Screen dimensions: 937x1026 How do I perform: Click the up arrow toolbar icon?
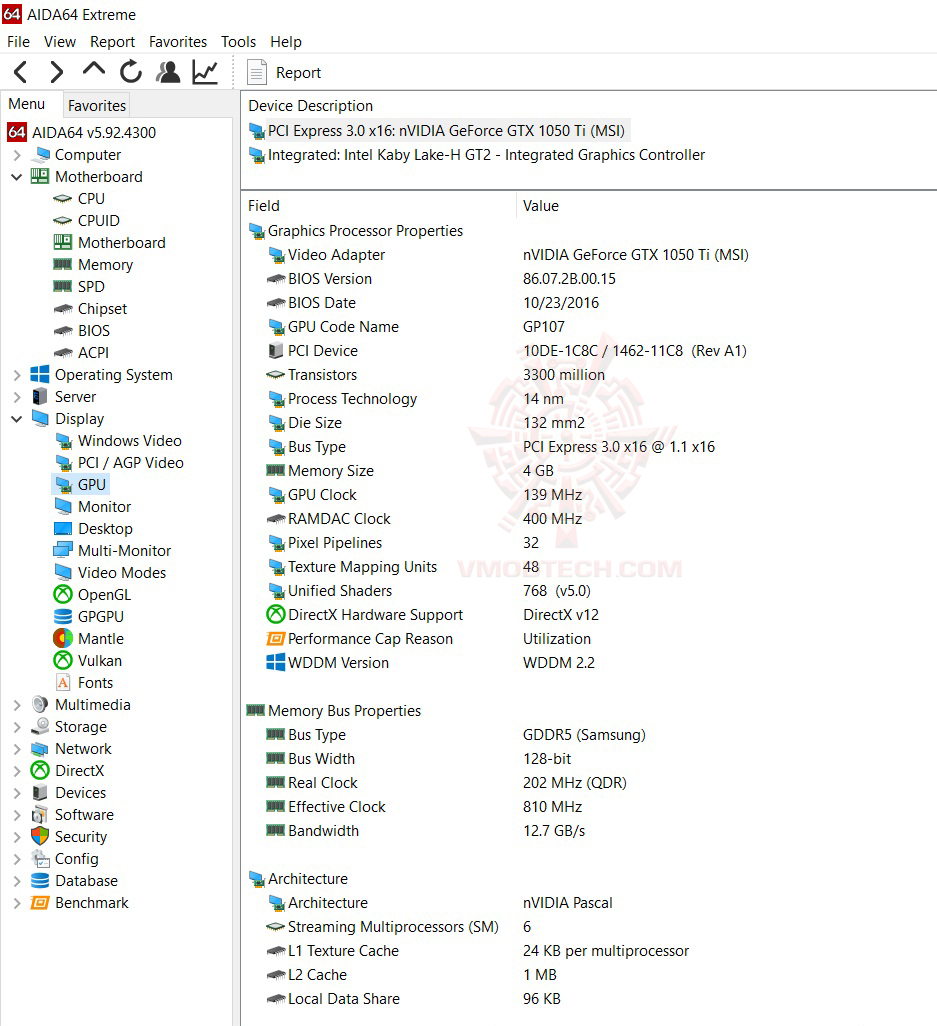tap(93, 71)
